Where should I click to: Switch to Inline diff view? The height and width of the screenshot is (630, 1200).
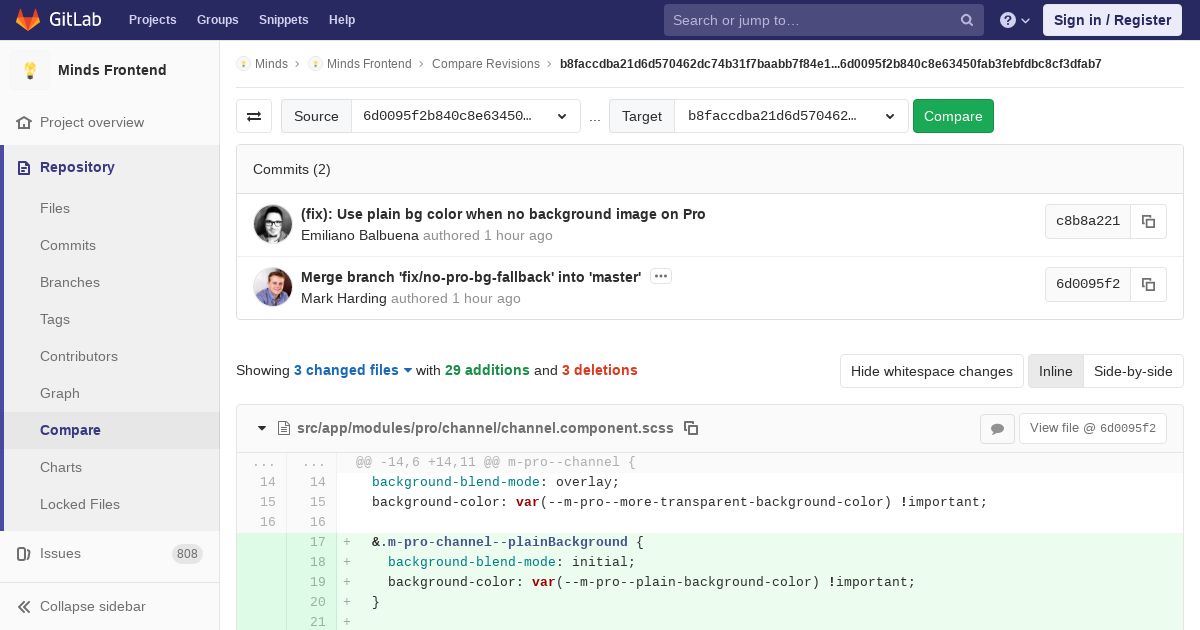click(1055, 371)
